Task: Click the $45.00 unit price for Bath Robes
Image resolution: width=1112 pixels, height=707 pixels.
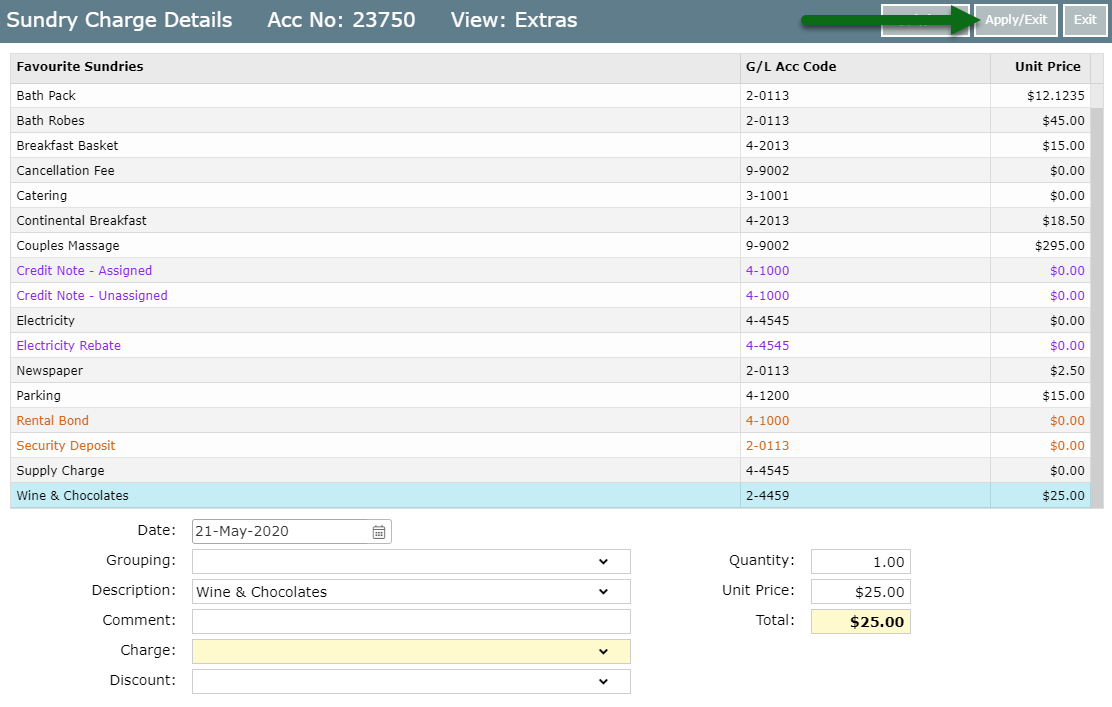Action: pos(1063,121)
